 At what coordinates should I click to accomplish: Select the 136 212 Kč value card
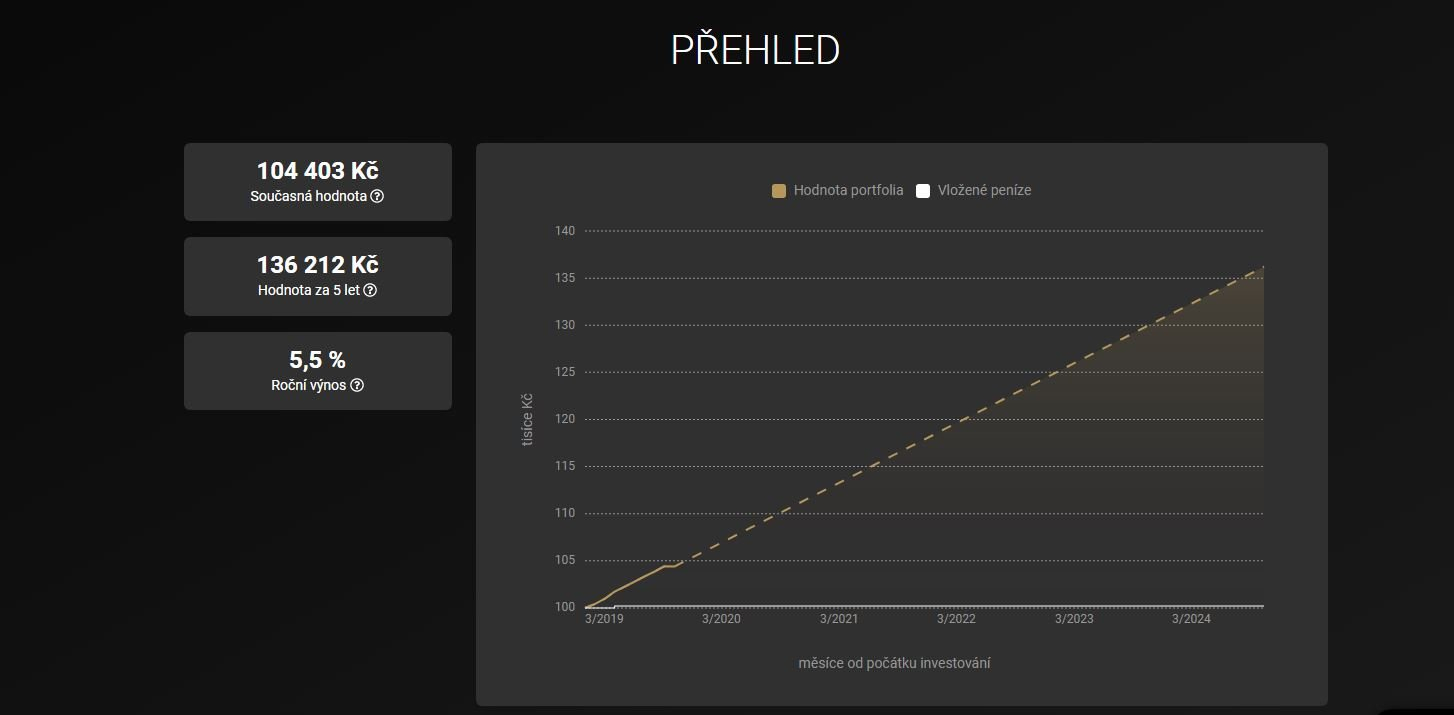point(317,276)
